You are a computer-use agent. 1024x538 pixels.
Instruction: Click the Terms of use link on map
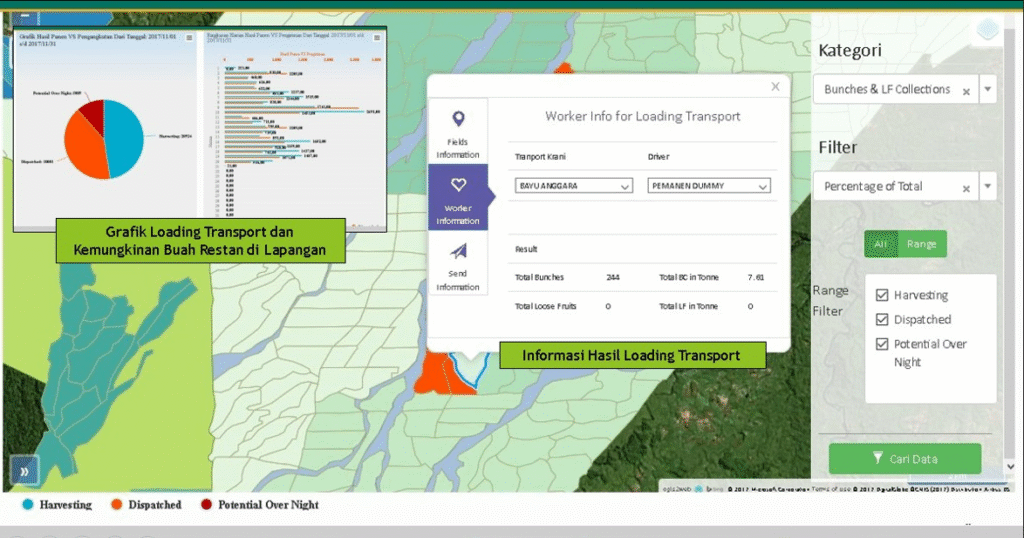pyautogui.click(x=831, y=488)
